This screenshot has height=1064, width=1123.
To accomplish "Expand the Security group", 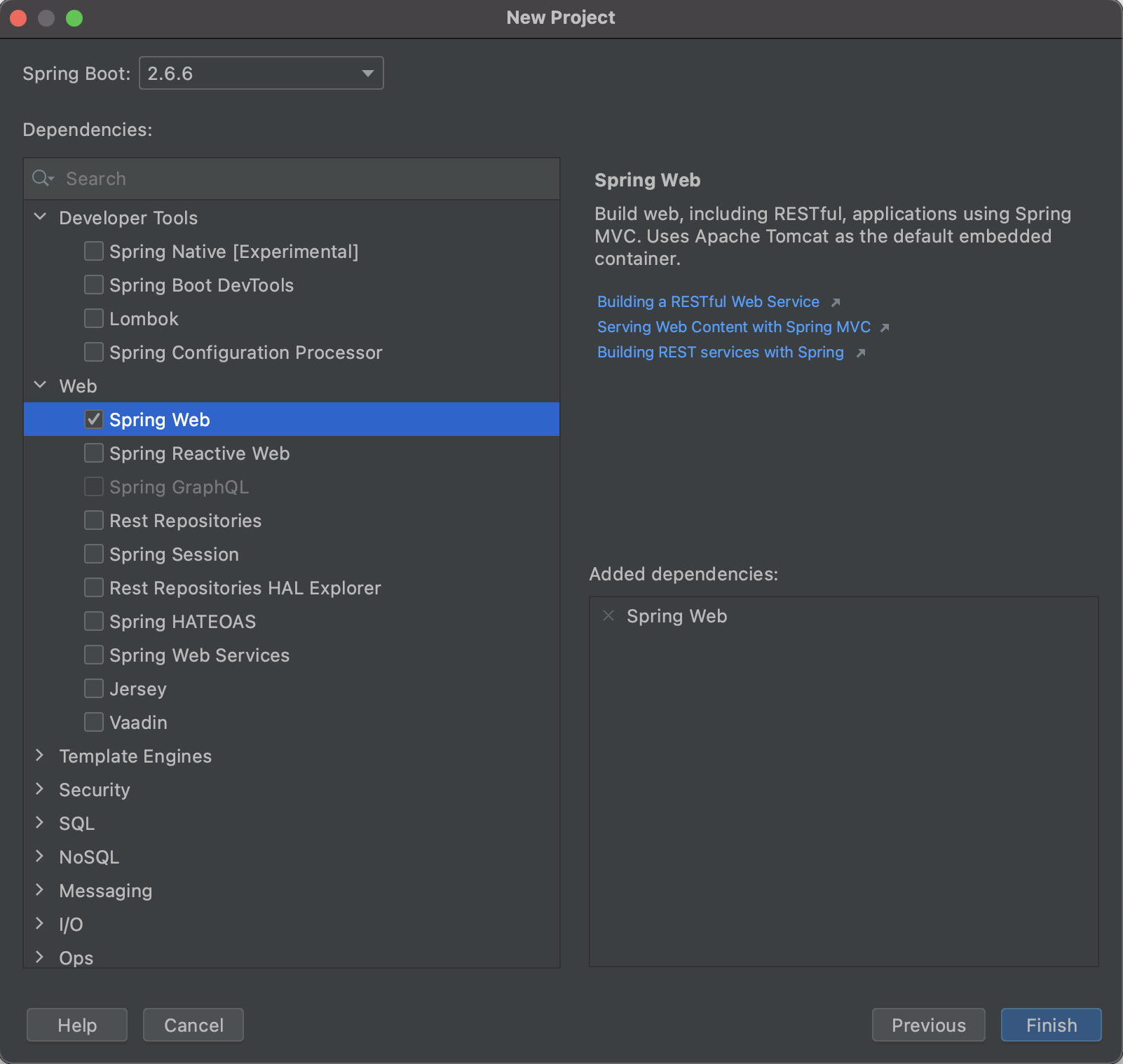I will point(40,789).
